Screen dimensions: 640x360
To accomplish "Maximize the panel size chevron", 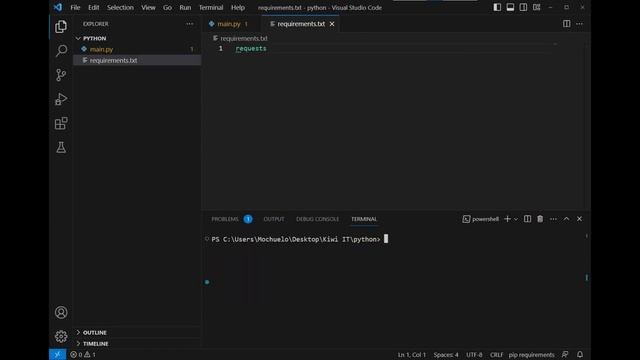I will (x=567, y=219).
